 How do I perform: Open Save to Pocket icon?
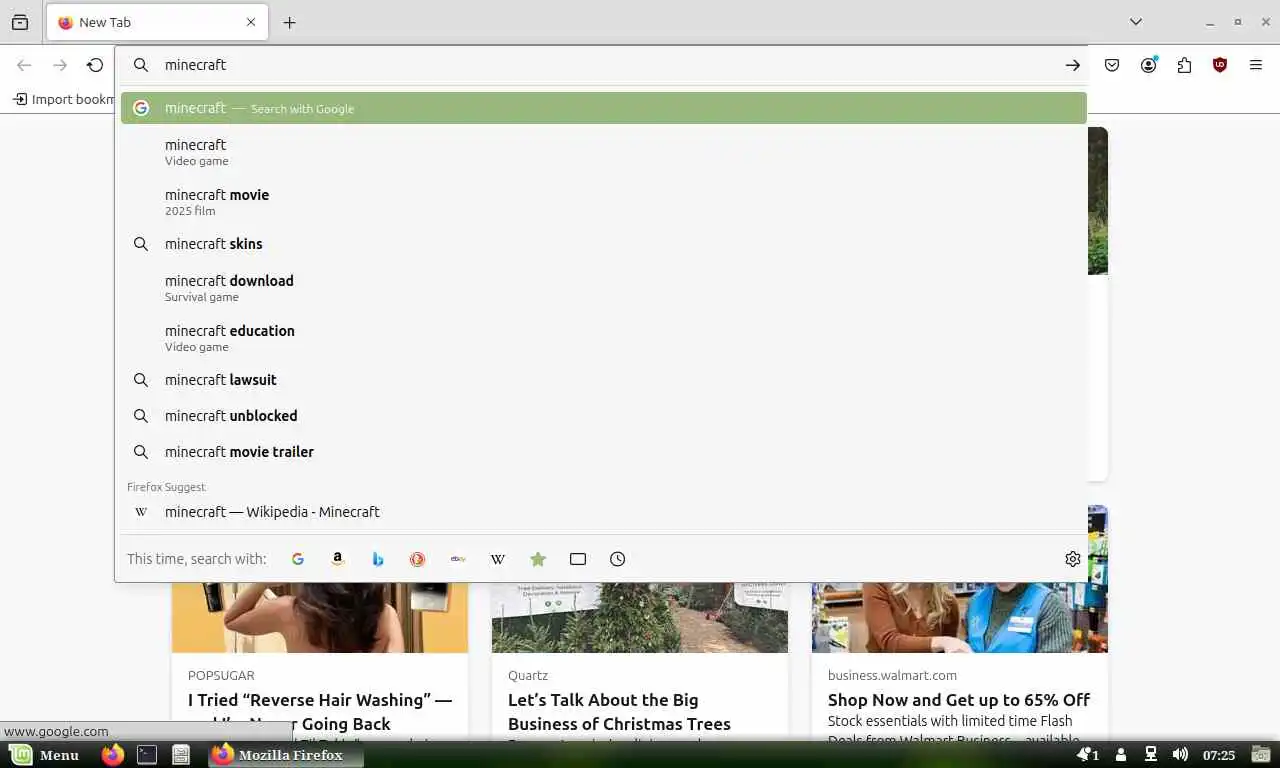[1112, 65]
